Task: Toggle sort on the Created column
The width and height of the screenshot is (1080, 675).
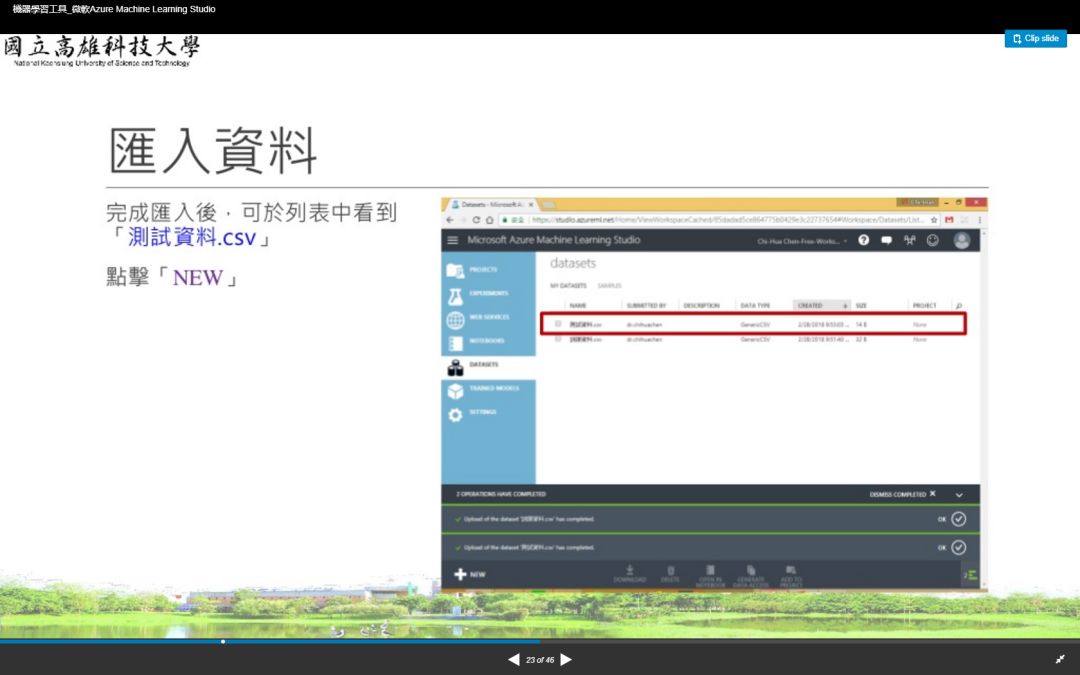Action: pyautogui.click(x=822, y=305)
